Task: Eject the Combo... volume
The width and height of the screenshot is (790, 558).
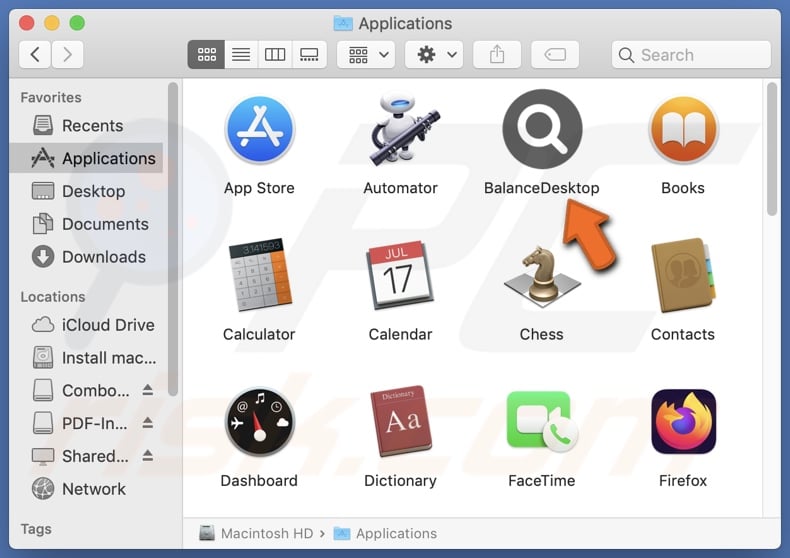Action: click(x=148, y=390)
